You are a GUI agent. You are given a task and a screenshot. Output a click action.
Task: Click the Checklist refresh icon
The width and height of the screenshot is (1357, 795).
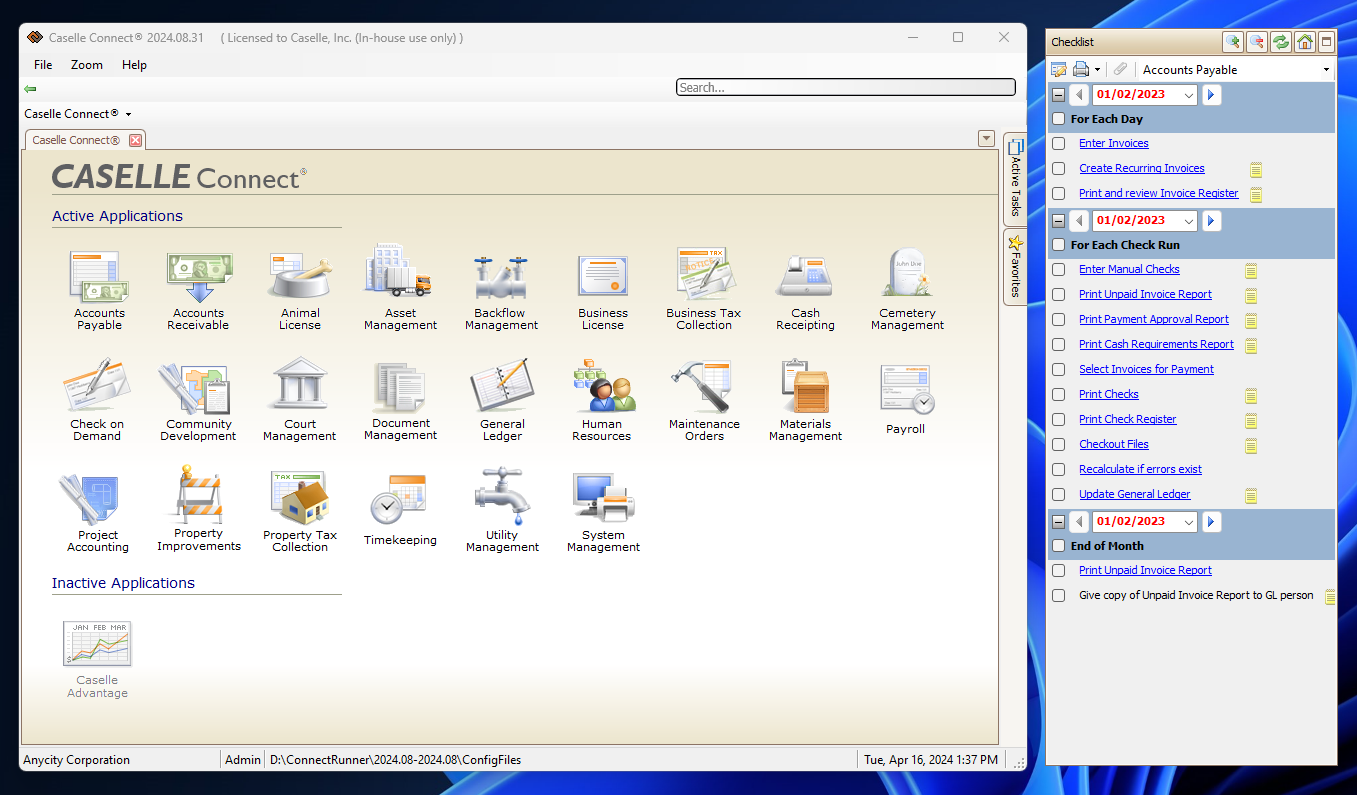pos(1281,42)
